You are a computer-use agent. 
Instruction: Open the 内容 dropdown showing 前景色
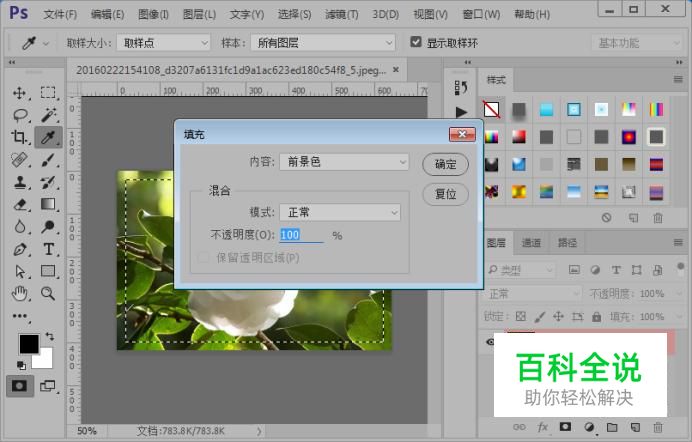[x=344, y=162]
